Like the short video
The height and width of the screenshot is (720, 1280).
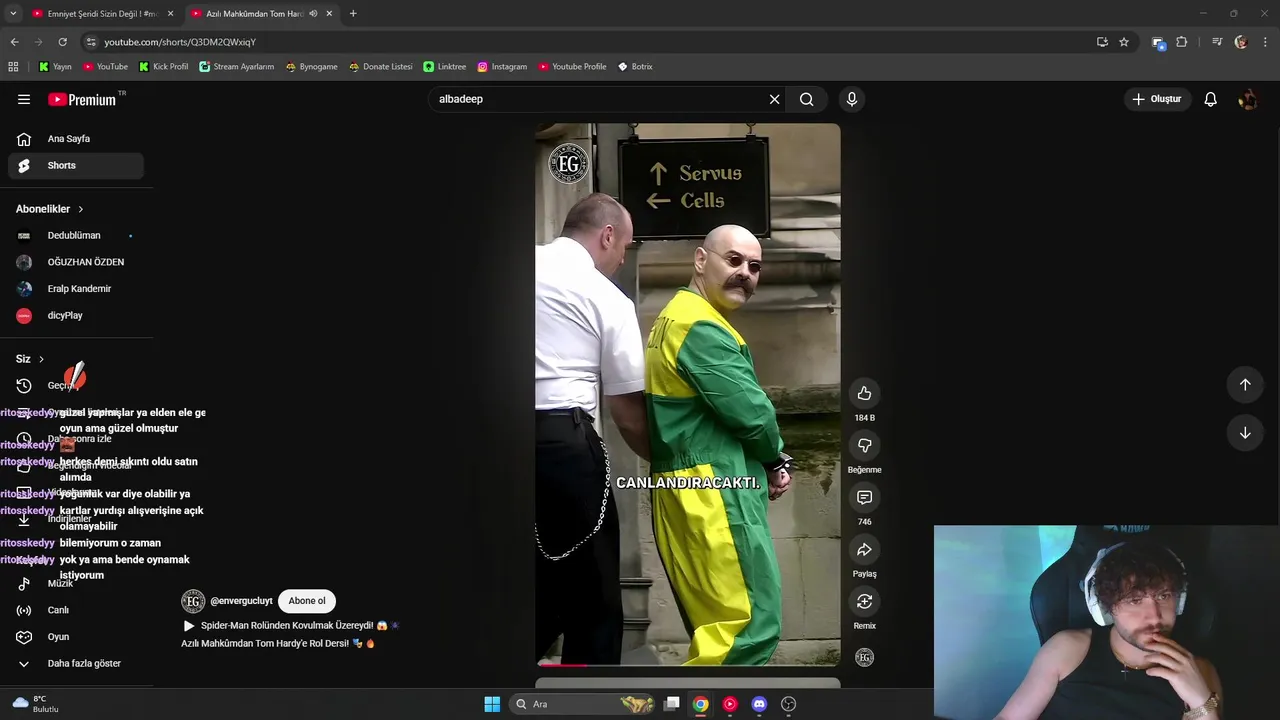pos(864,393)
